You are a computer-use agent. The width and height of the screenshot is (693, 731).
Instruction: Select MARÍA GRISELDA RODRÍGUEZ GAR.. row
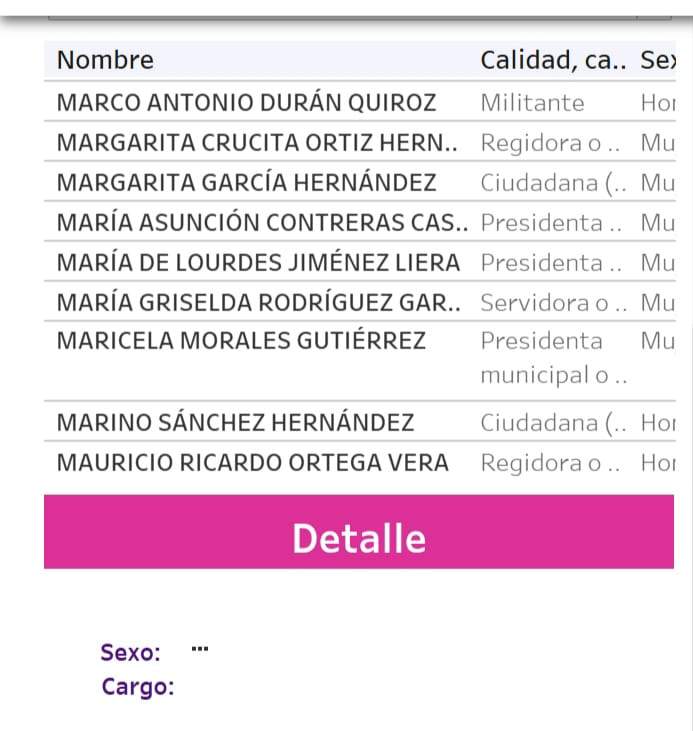coord(258,302)
